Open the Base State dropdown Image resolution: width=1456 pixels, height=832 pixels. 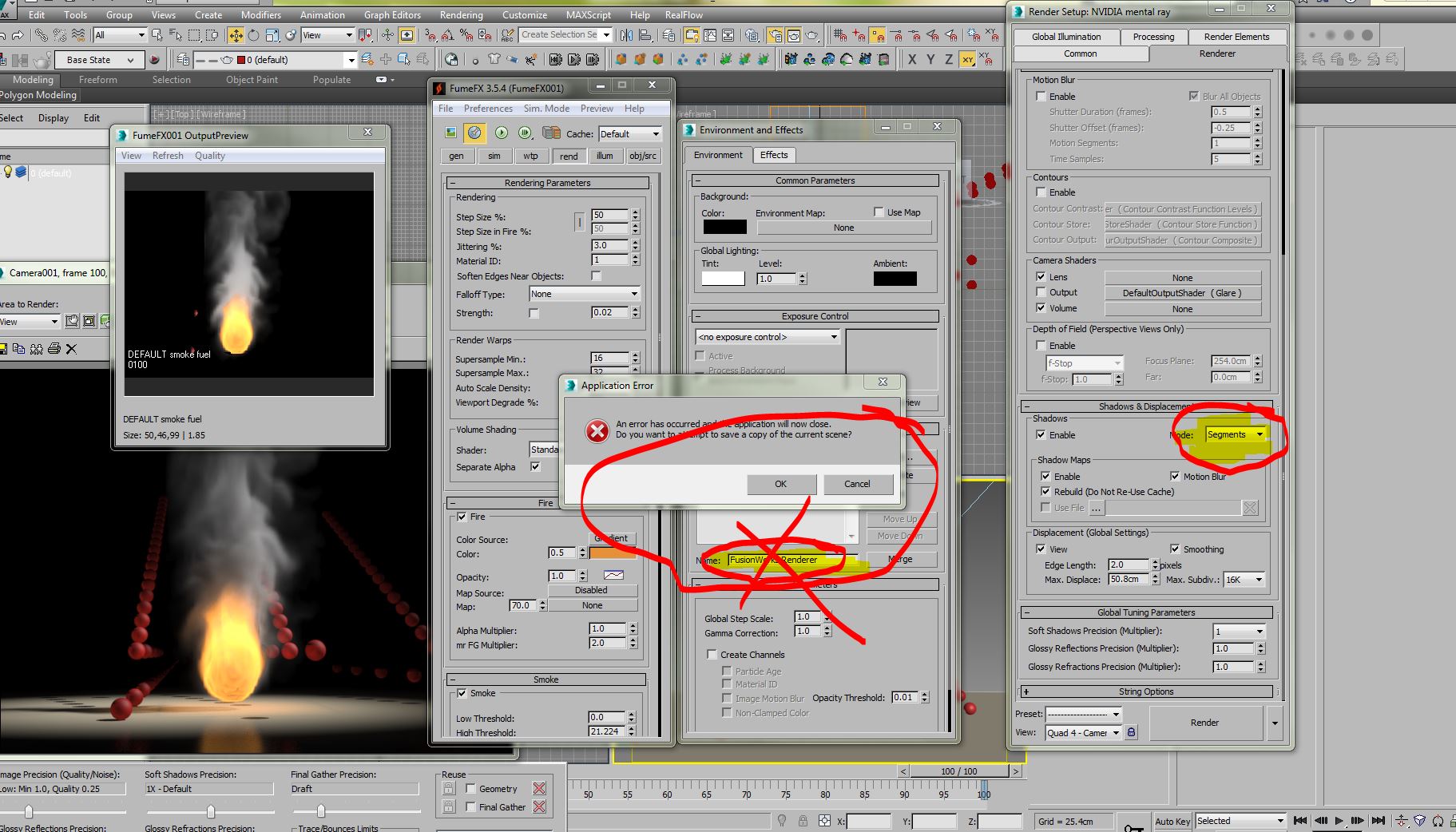(101, 60)
